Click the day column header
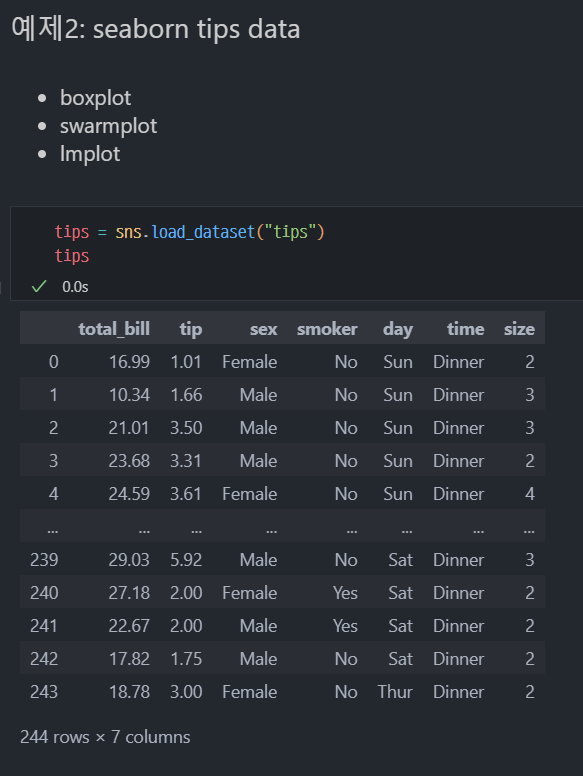Viewport: 583px width, 776px height. [398, 329]
